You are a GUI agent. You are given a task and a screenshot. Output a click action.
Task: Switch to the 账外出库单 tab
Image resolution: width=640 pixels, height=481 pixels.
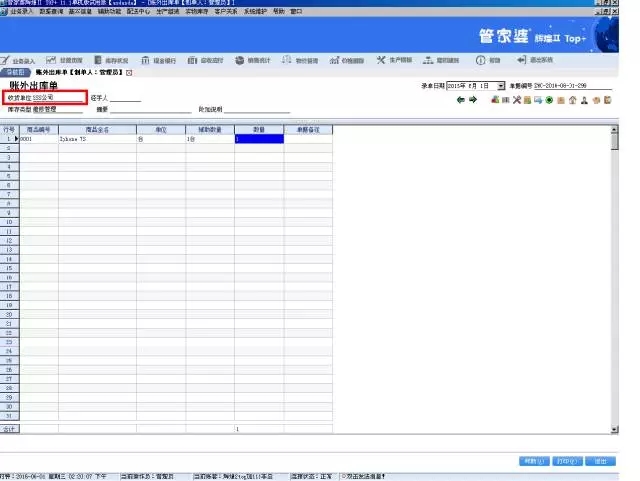tap(79, 72)
